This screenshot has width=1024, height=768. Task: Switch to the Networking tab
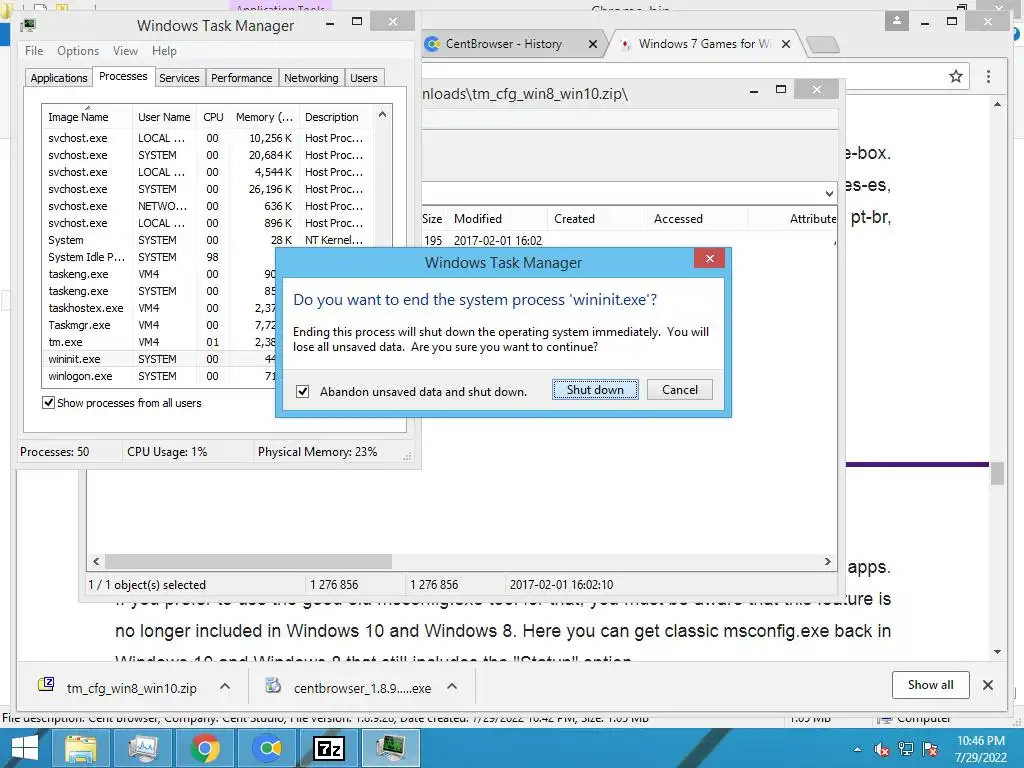311,78
